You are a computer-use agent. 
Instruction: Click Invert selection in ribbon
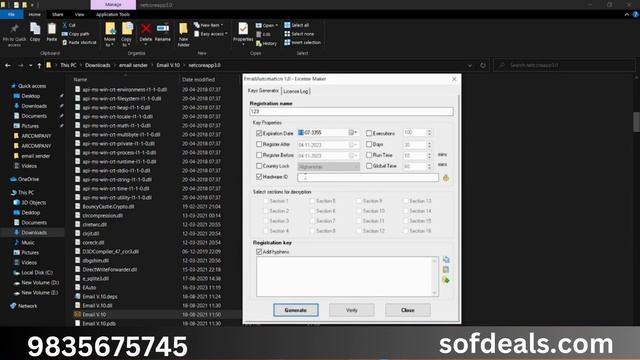302,42
